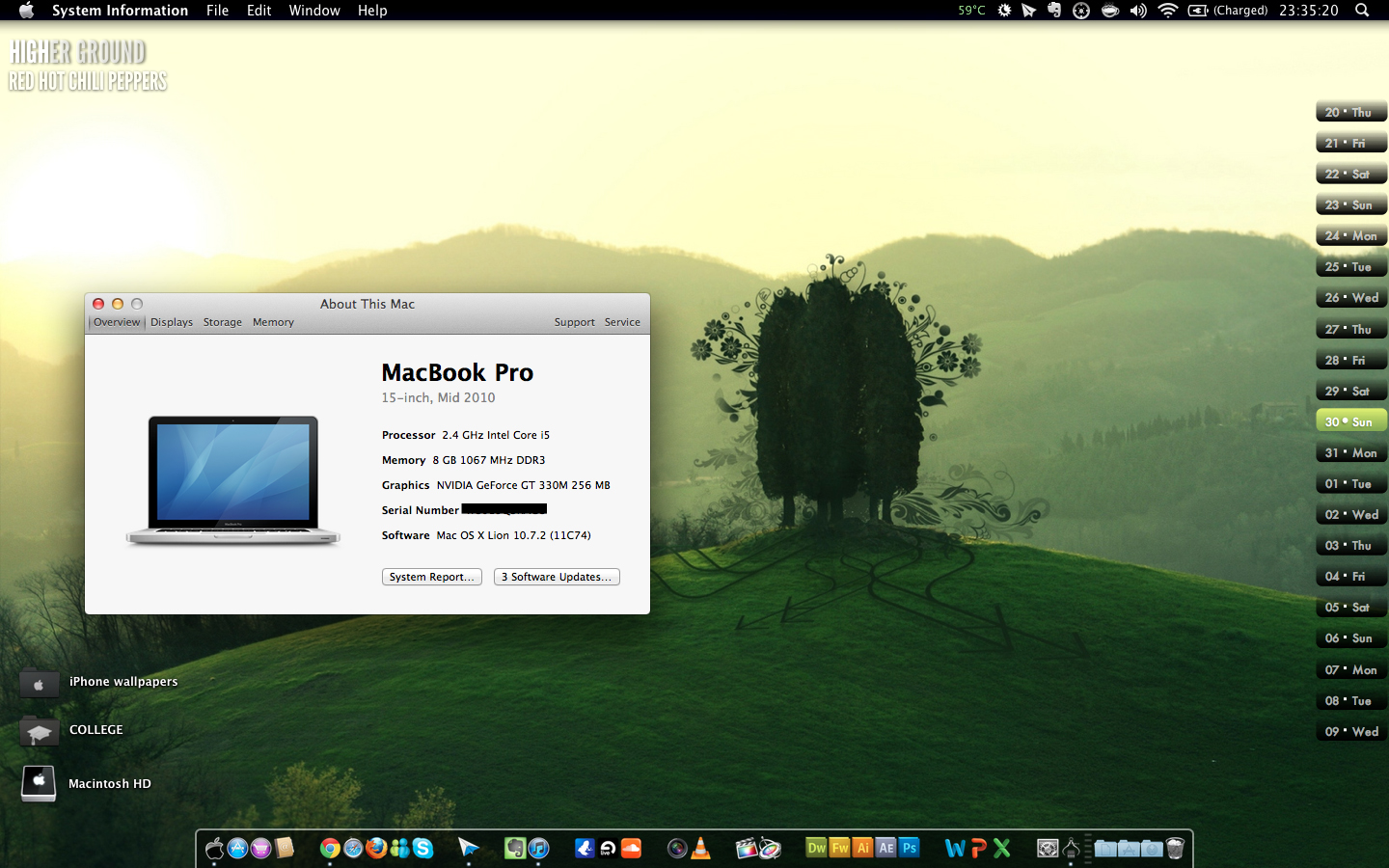1389x868 pixels.
Task: Open After Effects from the dock
Action: click(885, 848)
